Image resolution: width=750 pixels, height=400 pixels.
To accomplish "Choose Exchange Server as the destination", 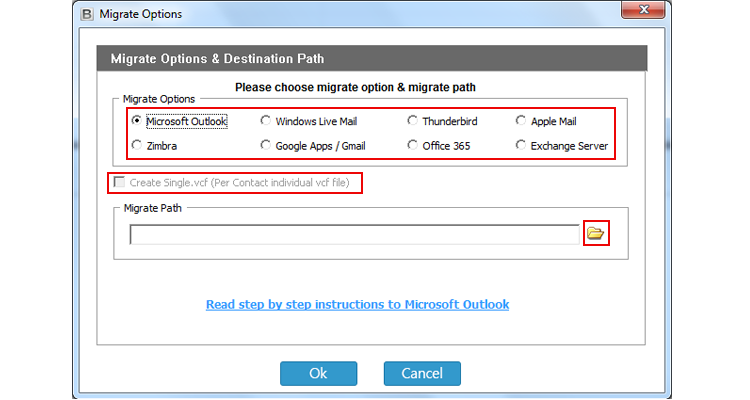I will 520,145.
